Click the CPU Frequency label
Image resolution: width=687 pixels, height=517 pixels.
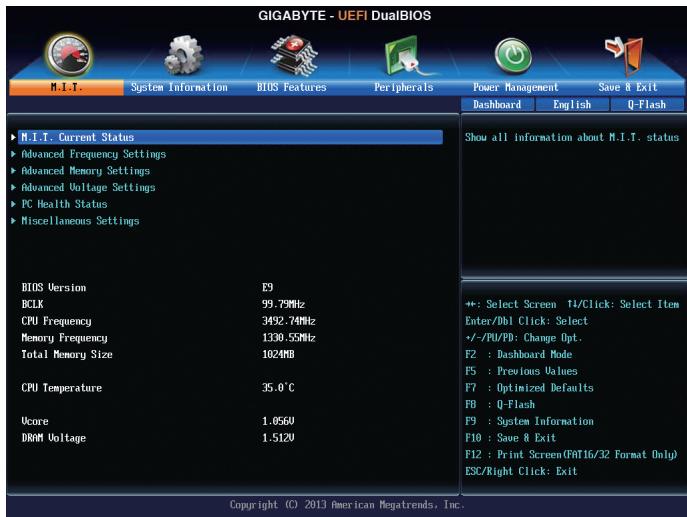click(57, 321)
